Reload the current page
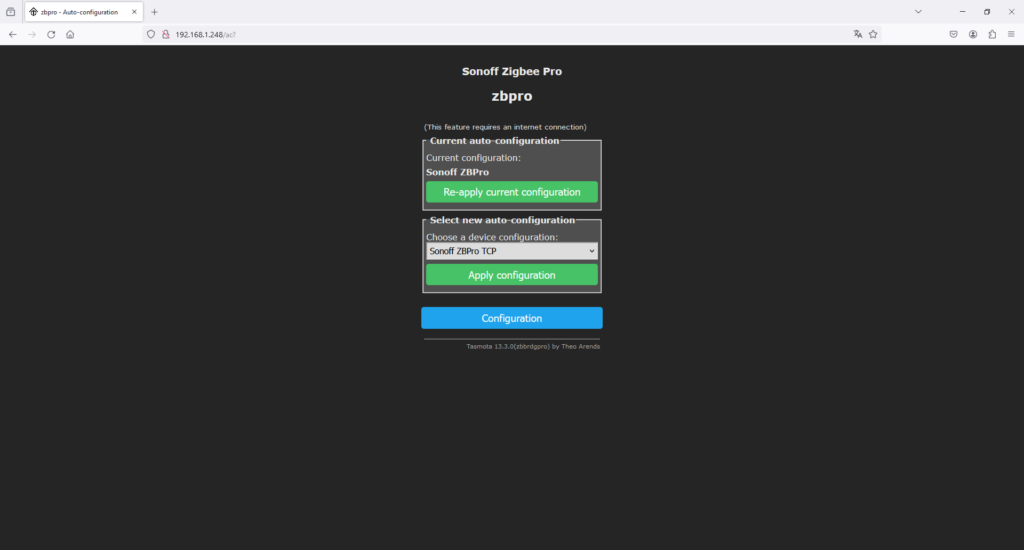The height and width of the screenshot is (550, 1024). 51,34
